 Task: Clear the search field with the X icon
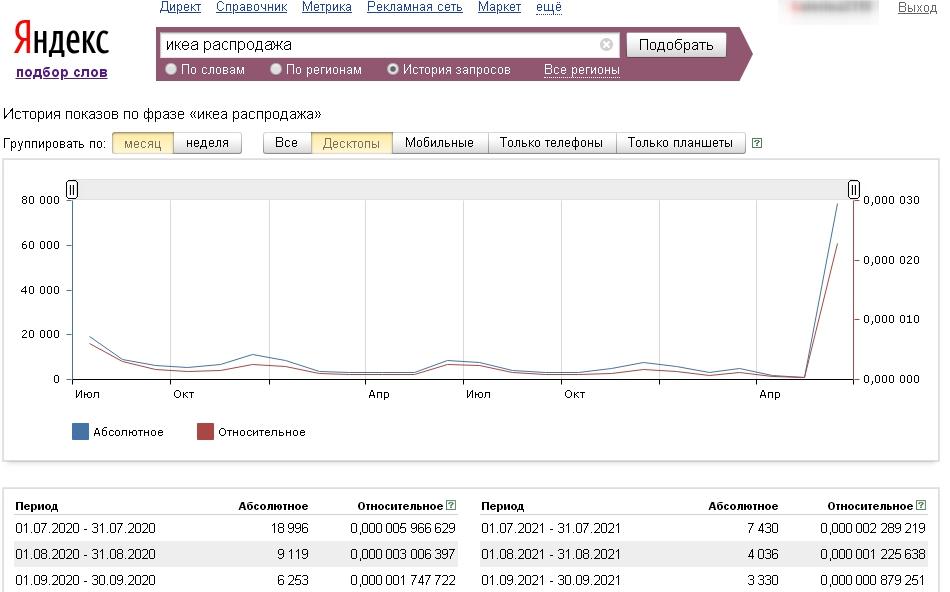[606, 45]
